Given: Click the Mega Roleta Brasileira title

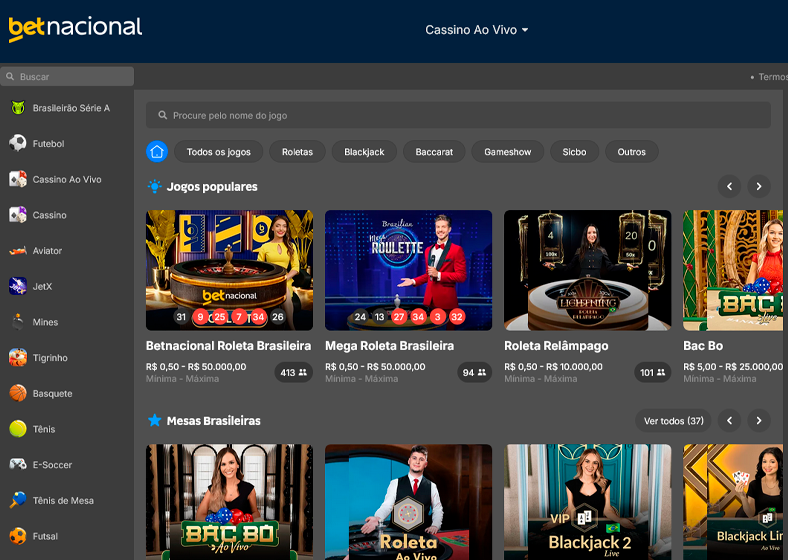Looking at the screenshot, I should click(389, 346).
